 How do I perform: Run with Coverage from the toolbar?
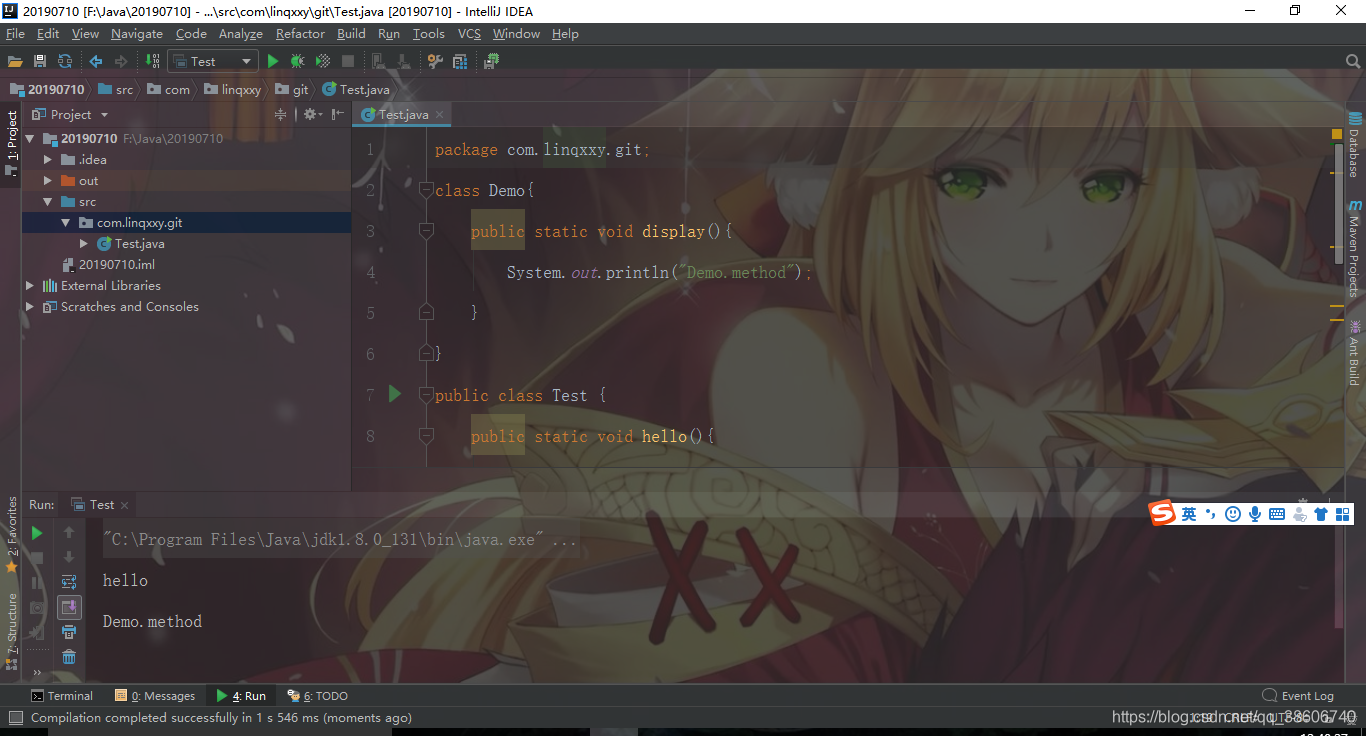(x=322, y=61)
